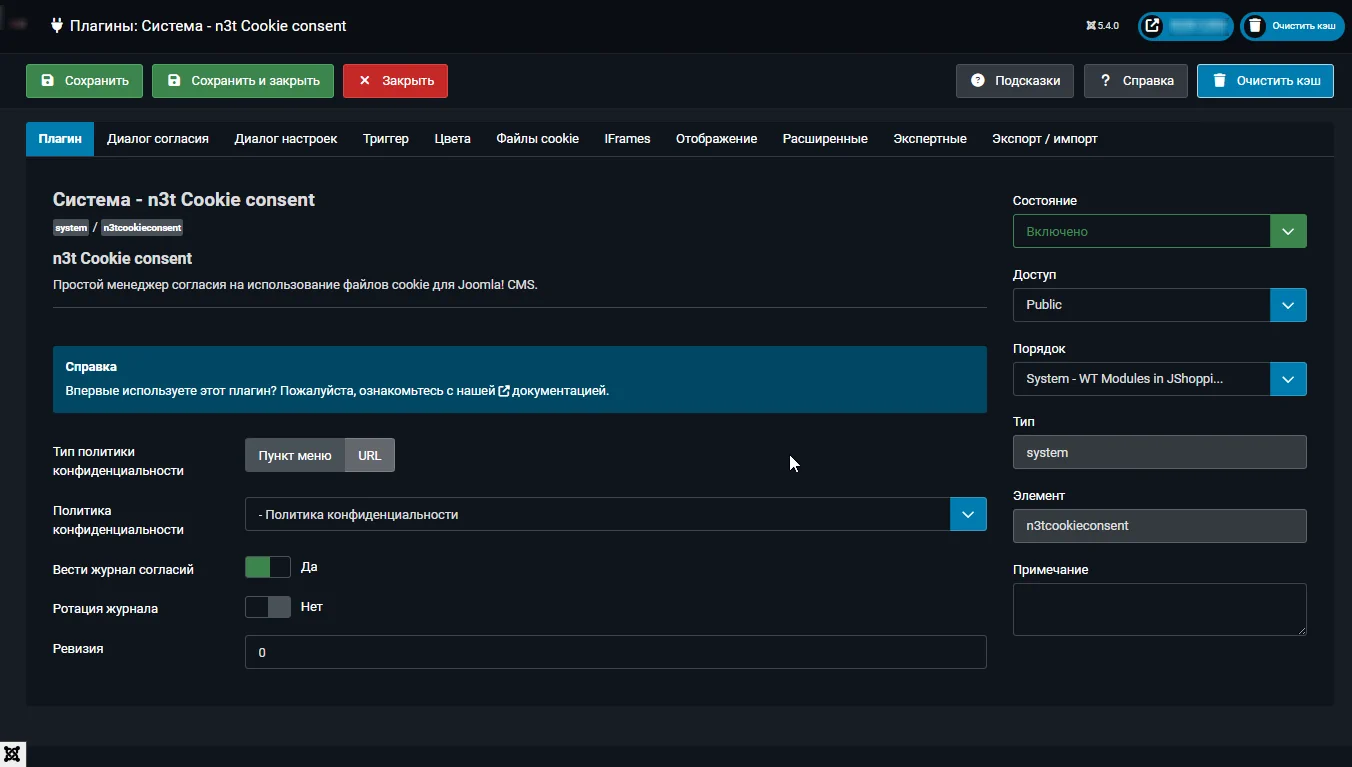The width and height of the screenshot is (1352, 767).
Task: Click the external link icon in the top bar
Action: pyautogui.click(x=1153, y=26)
